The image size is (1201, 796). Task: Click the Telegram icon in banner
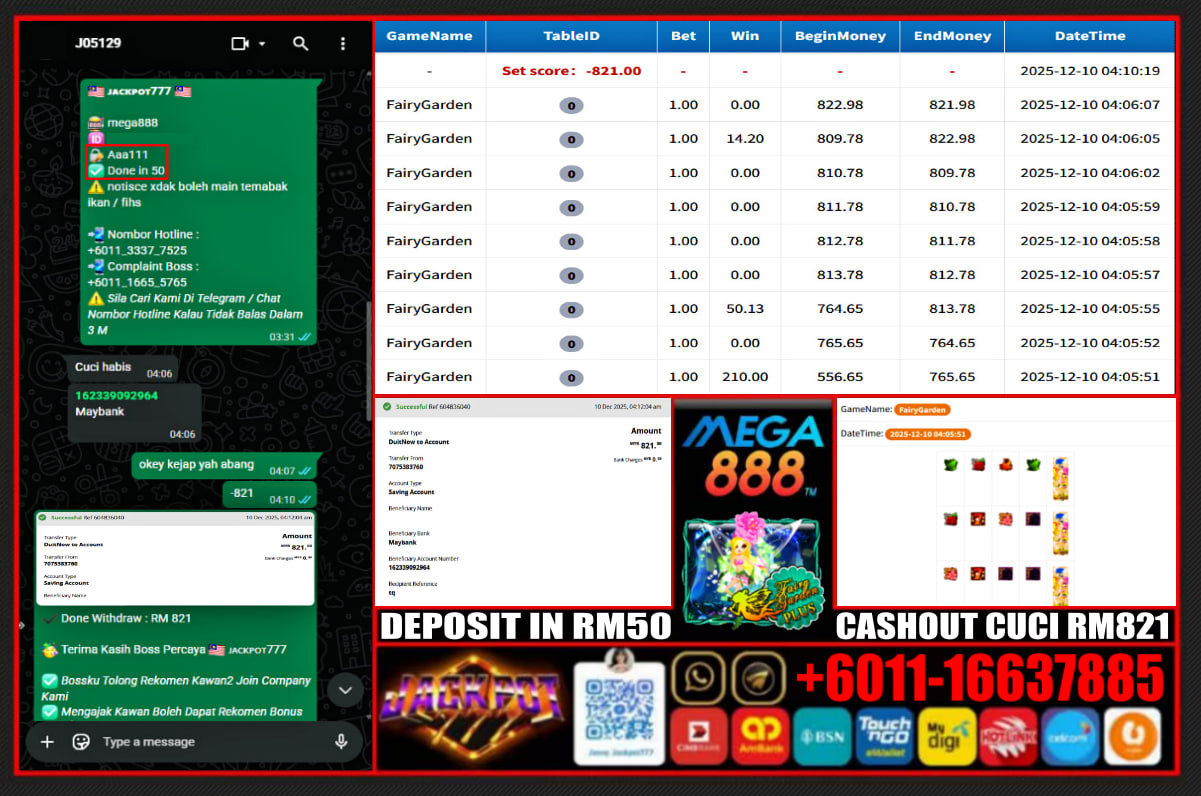point(758,678)
